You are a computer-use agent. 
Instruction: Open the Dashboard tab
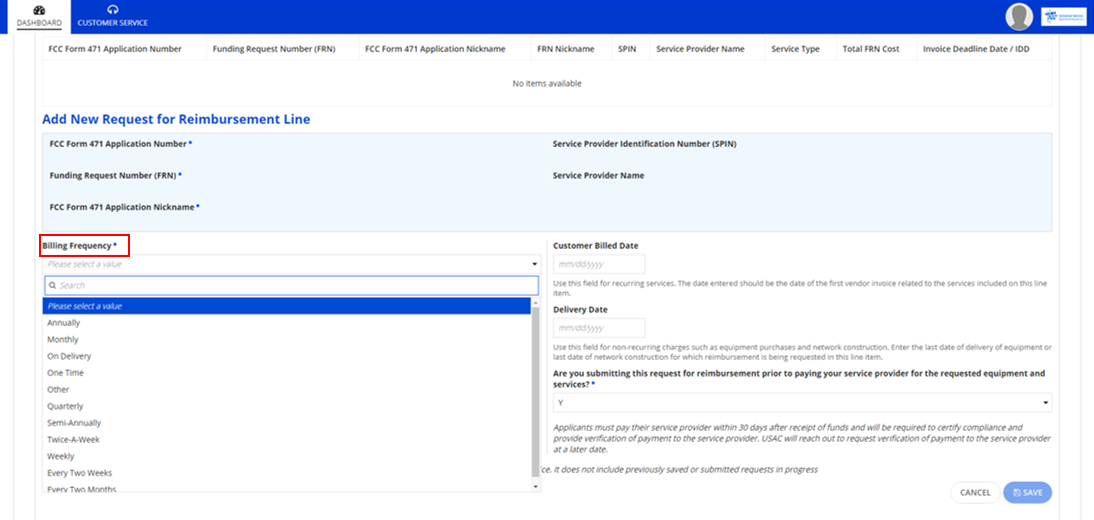tap(39, 16)
